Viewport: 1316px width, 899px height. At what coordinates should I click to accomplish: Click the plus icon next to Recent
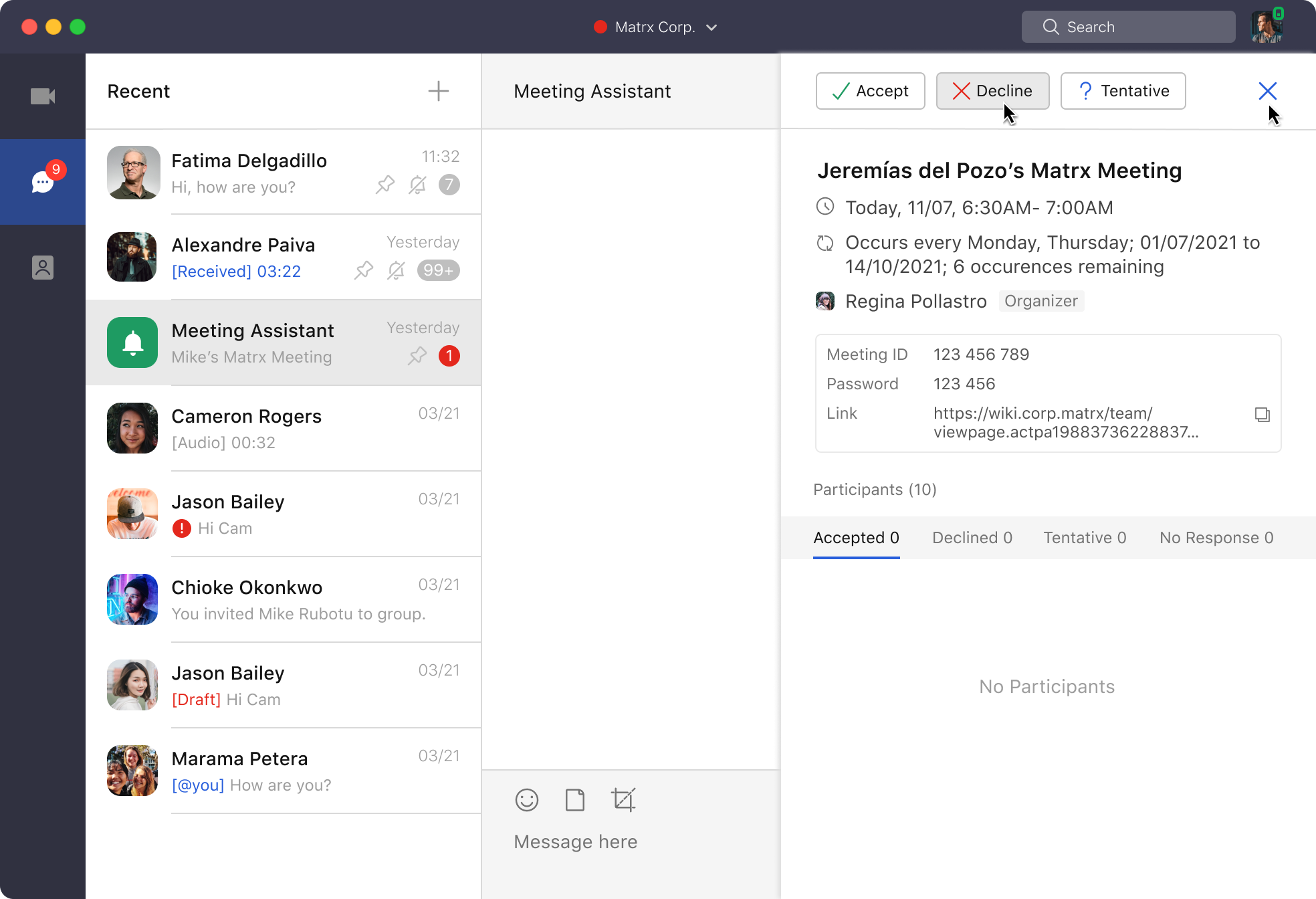(x=439, y=91)
